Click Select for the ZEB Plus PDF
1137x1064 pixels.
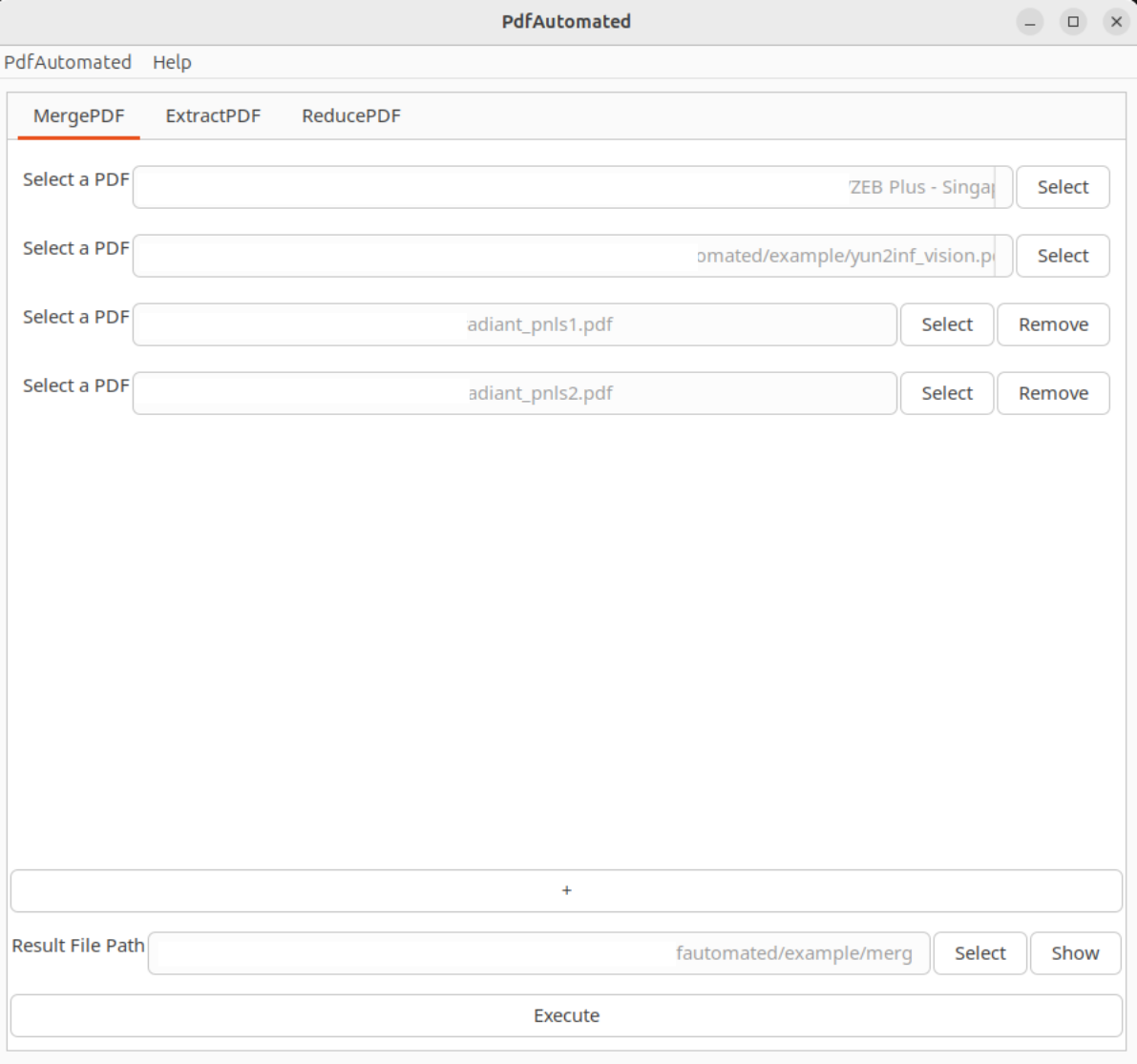[x=1062, y=187]
